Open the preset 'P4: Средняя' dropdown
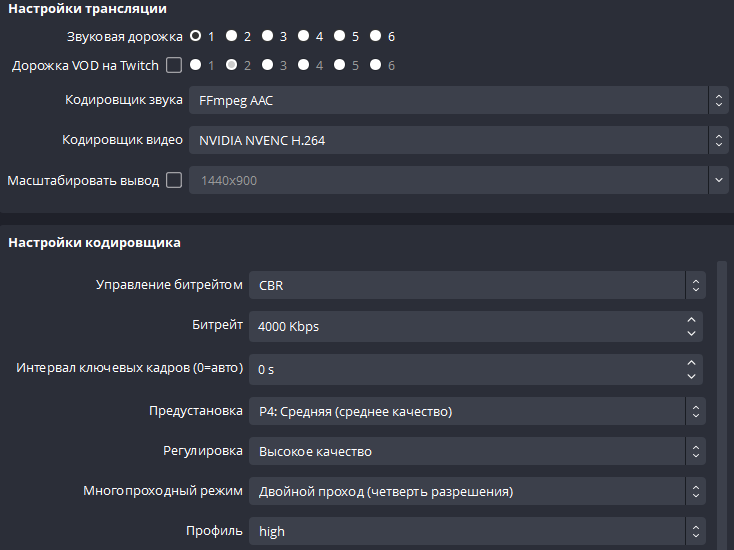734x550 pixels. coord(475,411)
